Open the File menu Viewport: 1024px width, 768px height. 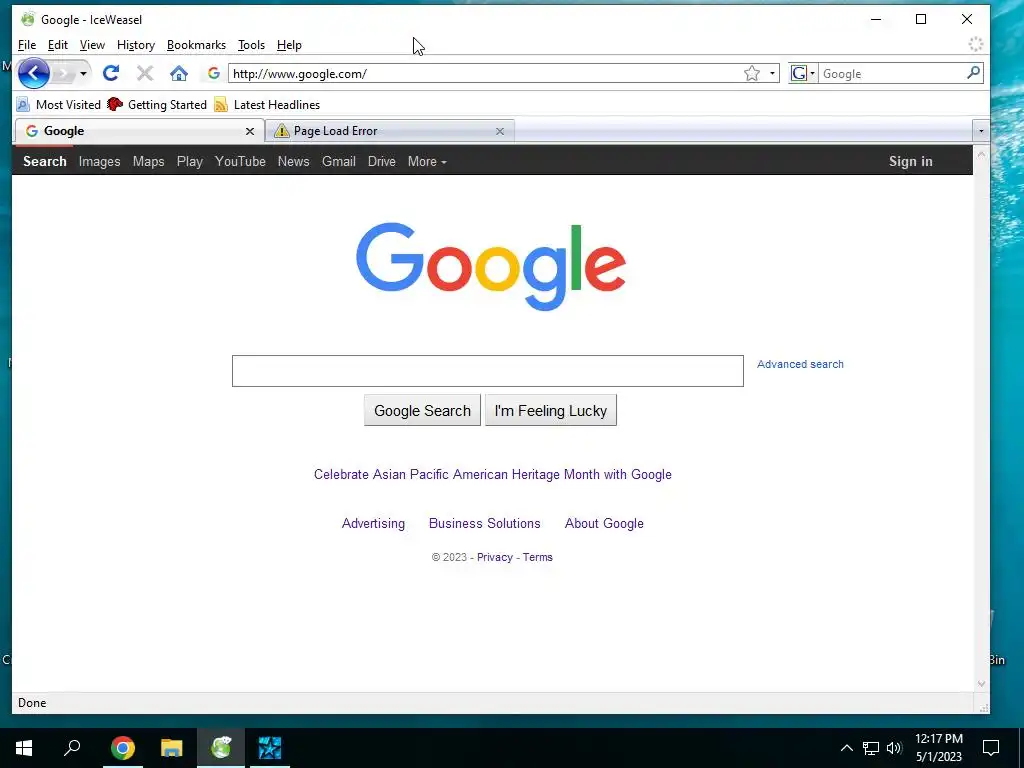click(27, 45)
